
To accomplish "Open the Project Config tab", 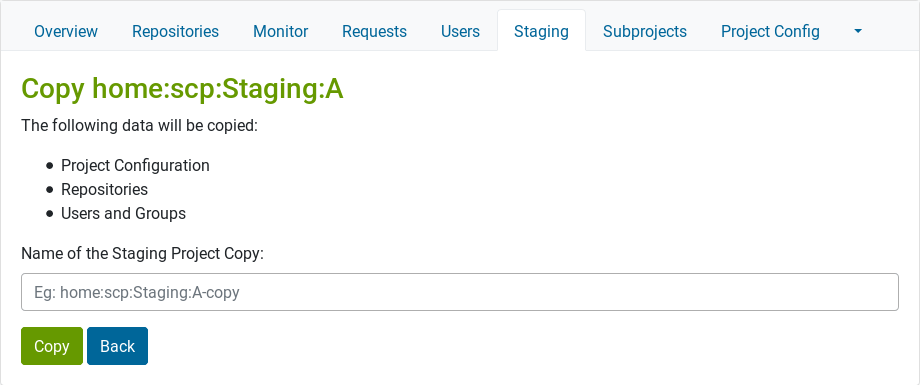I will [770, 31].
